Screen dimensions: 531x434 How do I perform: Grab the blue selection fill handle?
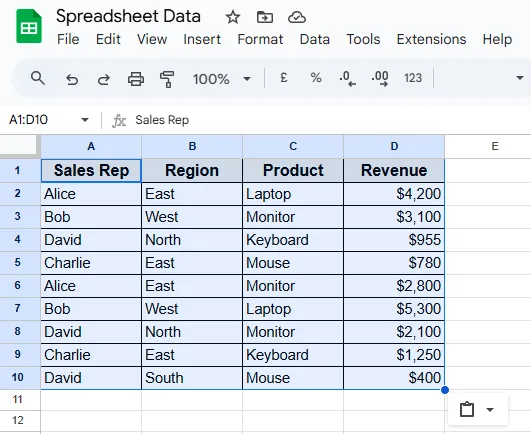445,390
